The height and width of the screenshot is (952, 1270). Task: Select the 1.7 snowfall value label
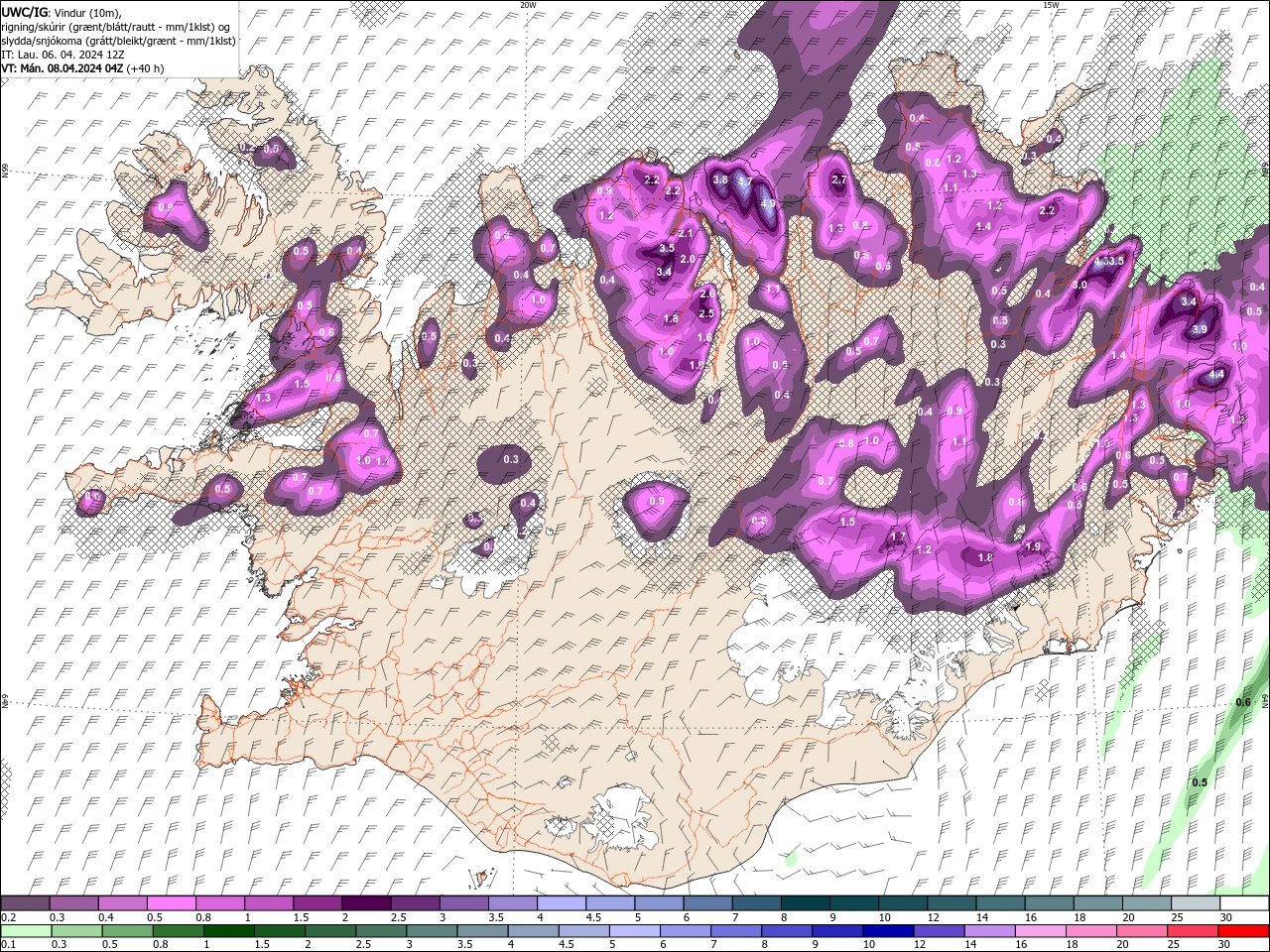tap(898, 536)
